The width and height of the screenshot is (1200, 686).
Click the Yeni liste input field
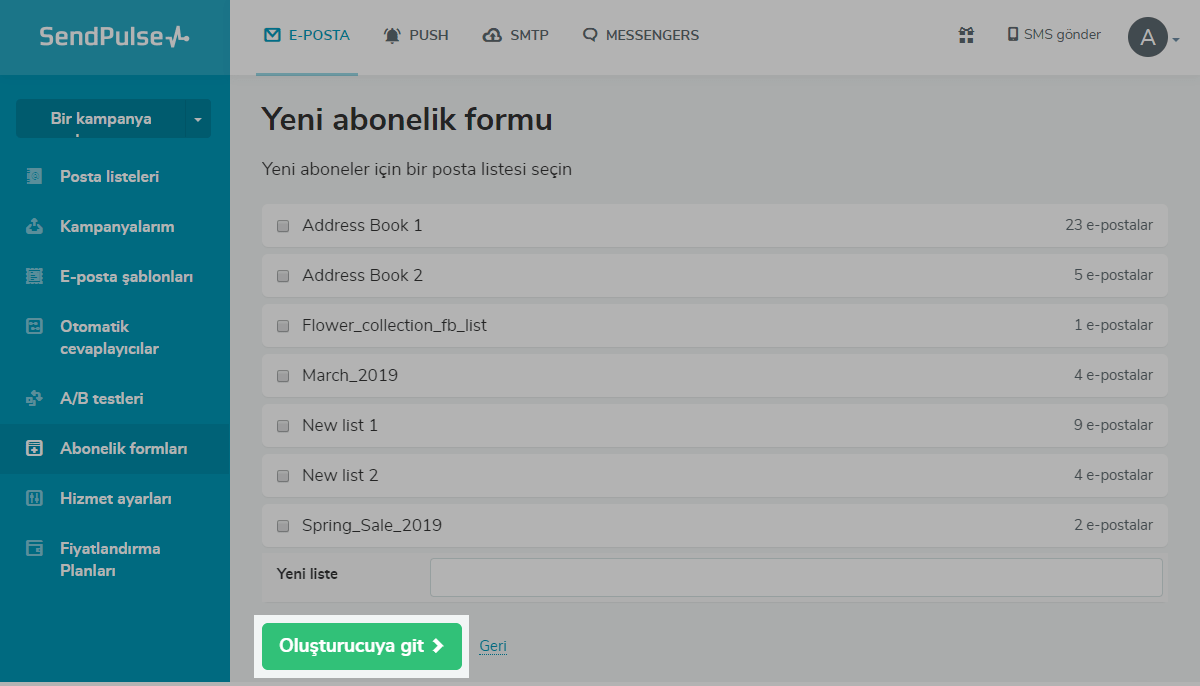[796, 577]
